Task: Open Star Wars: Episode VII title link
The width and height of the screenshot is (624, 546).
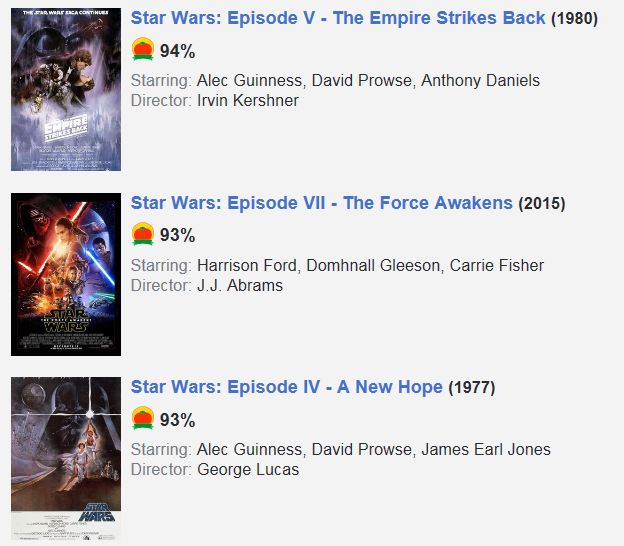Action: pos(321,203)
